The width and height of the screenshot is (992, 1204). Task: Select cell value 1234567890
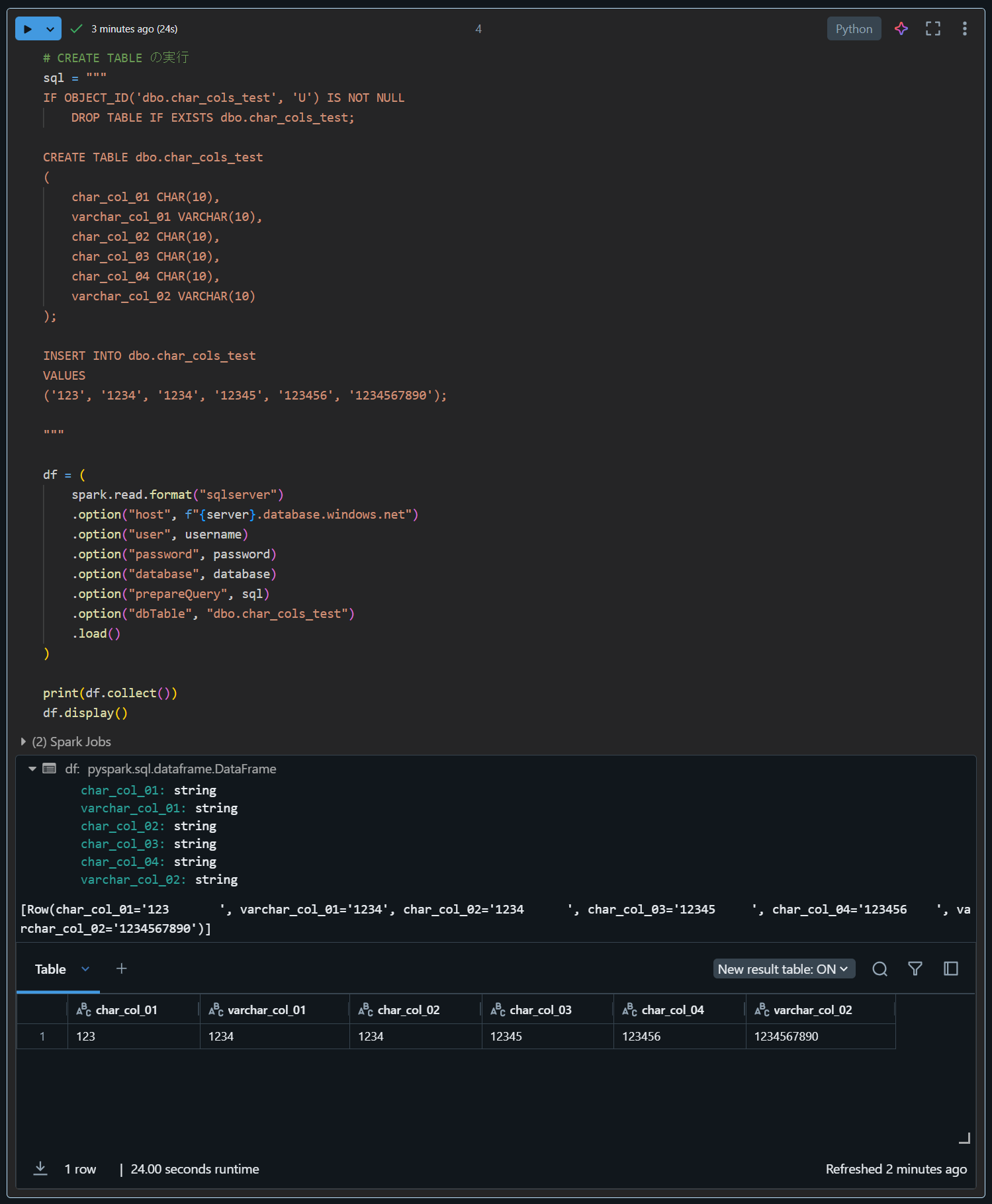pyautogui.click(x=821, y=1037)
